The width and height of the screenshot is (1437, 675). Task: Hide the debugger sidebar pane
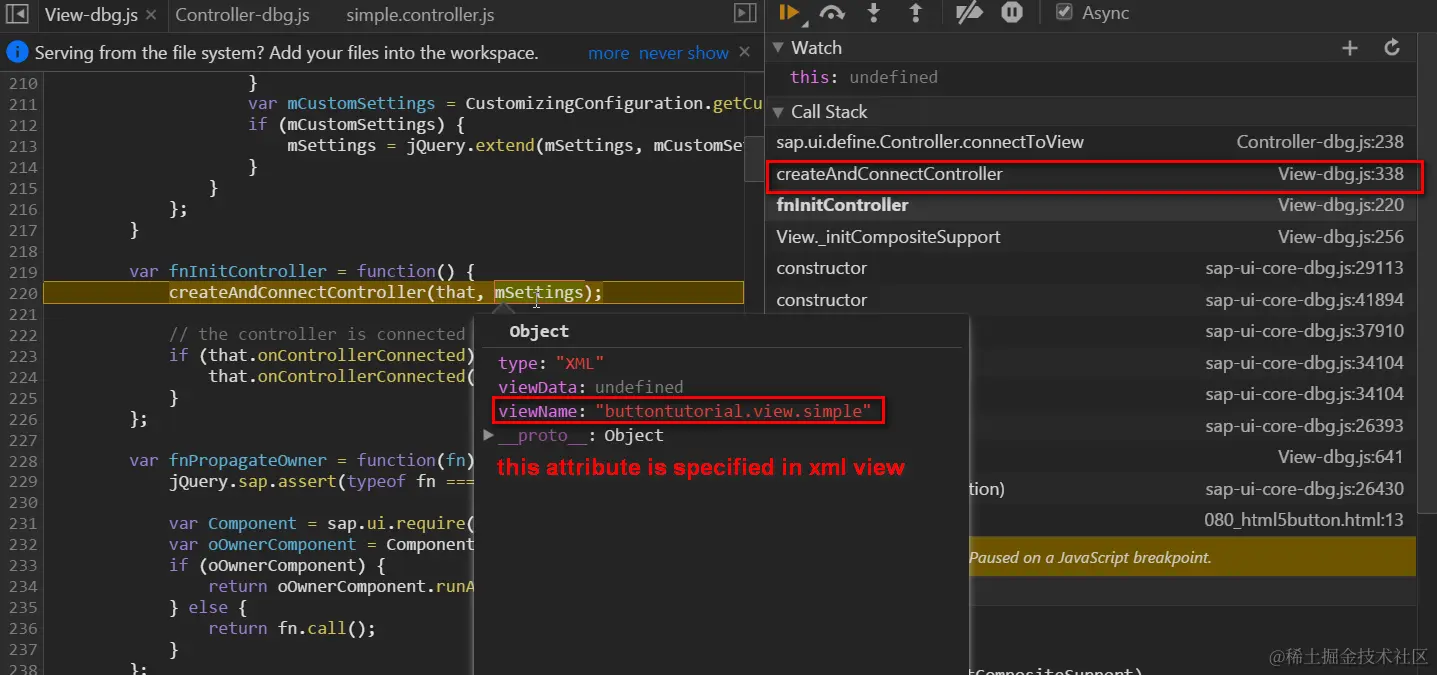[744, 13]
